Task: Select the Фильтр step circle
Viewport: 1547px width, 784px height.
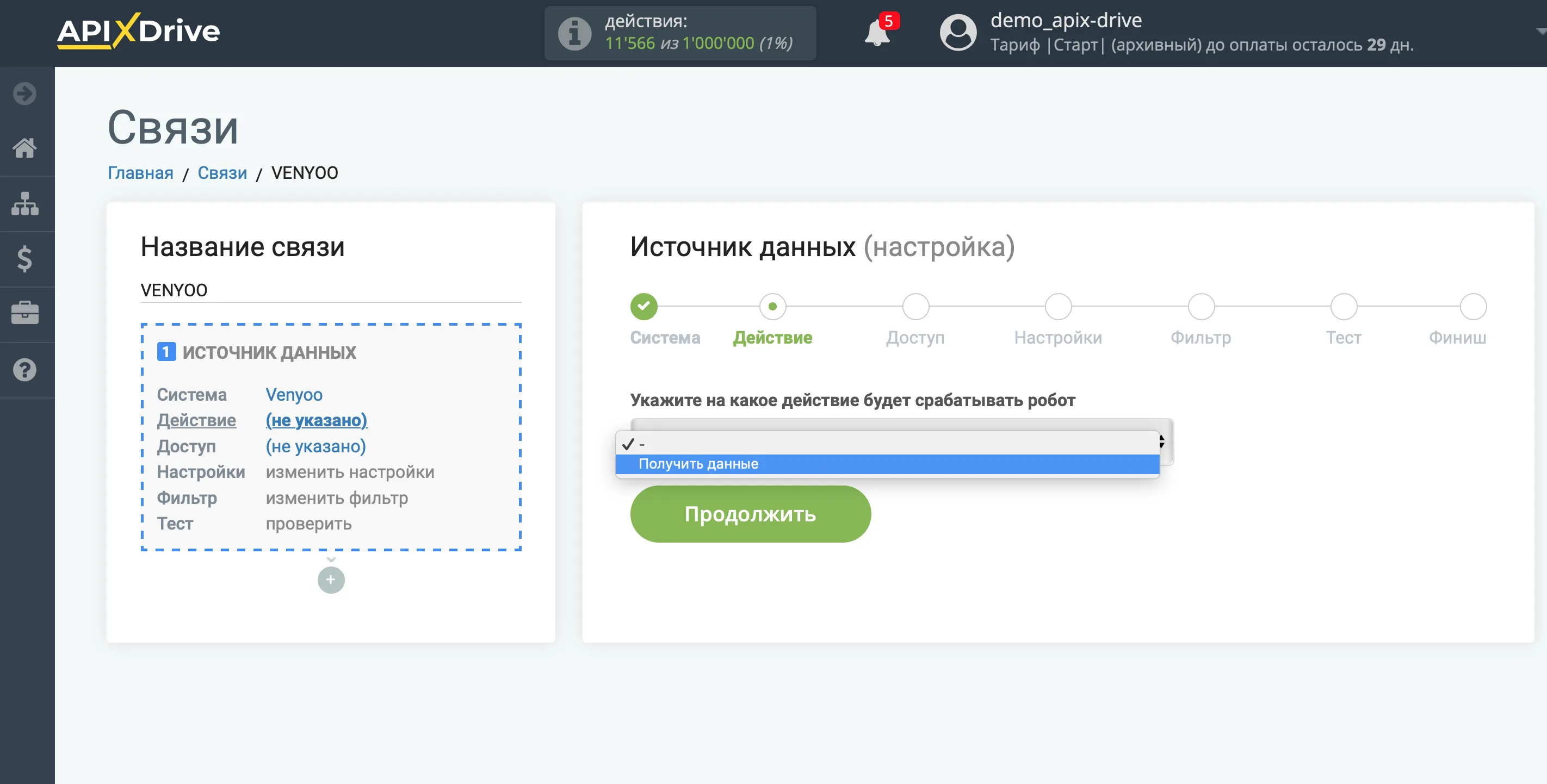Action: 1201,306
